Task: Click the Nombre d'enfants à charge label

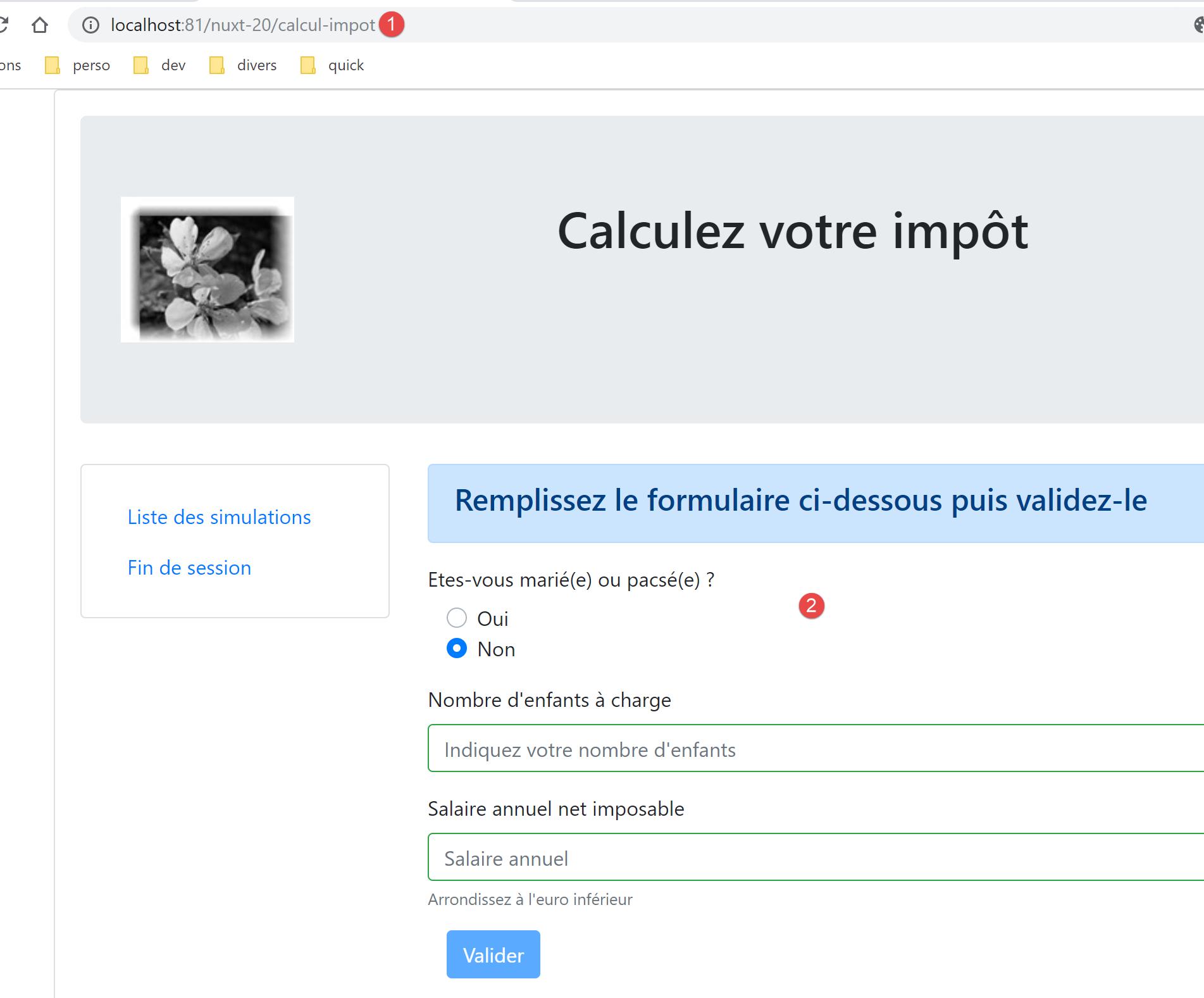Action: (549, 700)
